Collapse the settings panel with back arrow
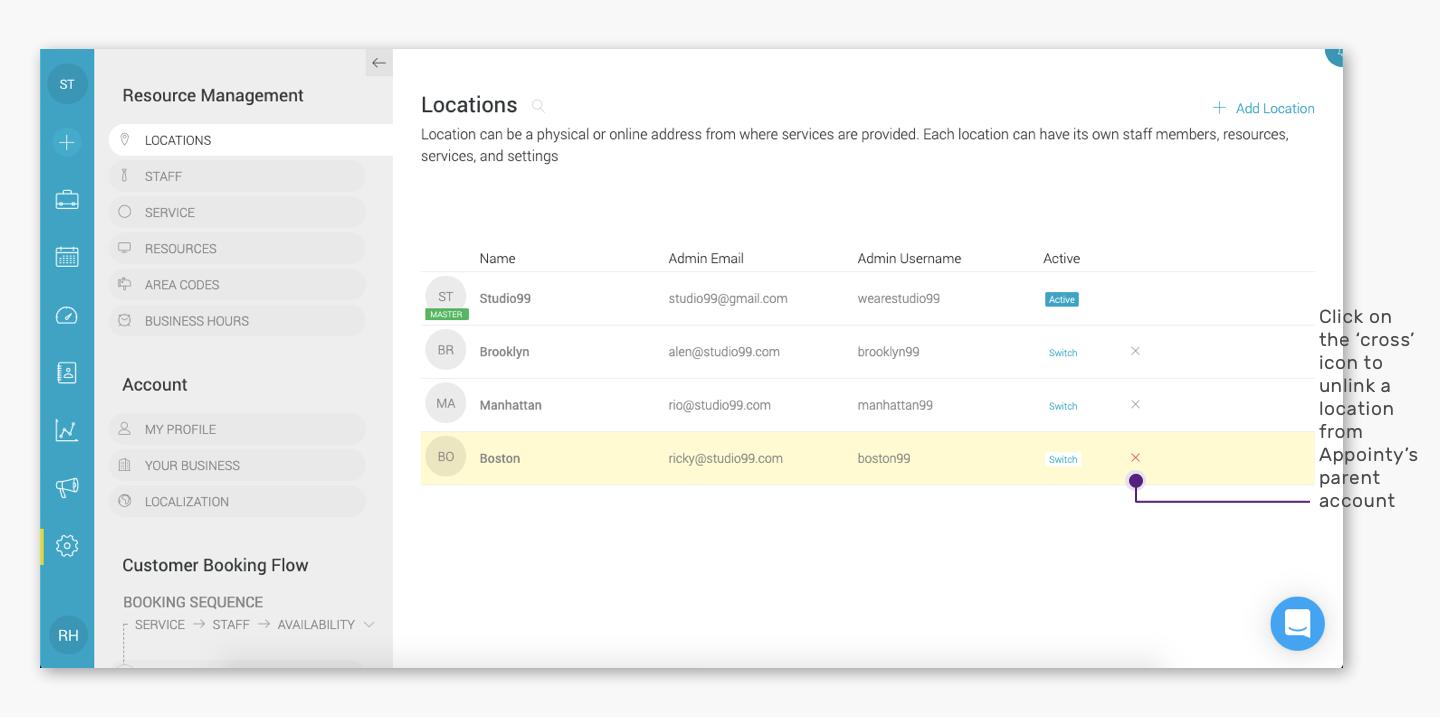 pyautogui.click(x=379, y=63)
